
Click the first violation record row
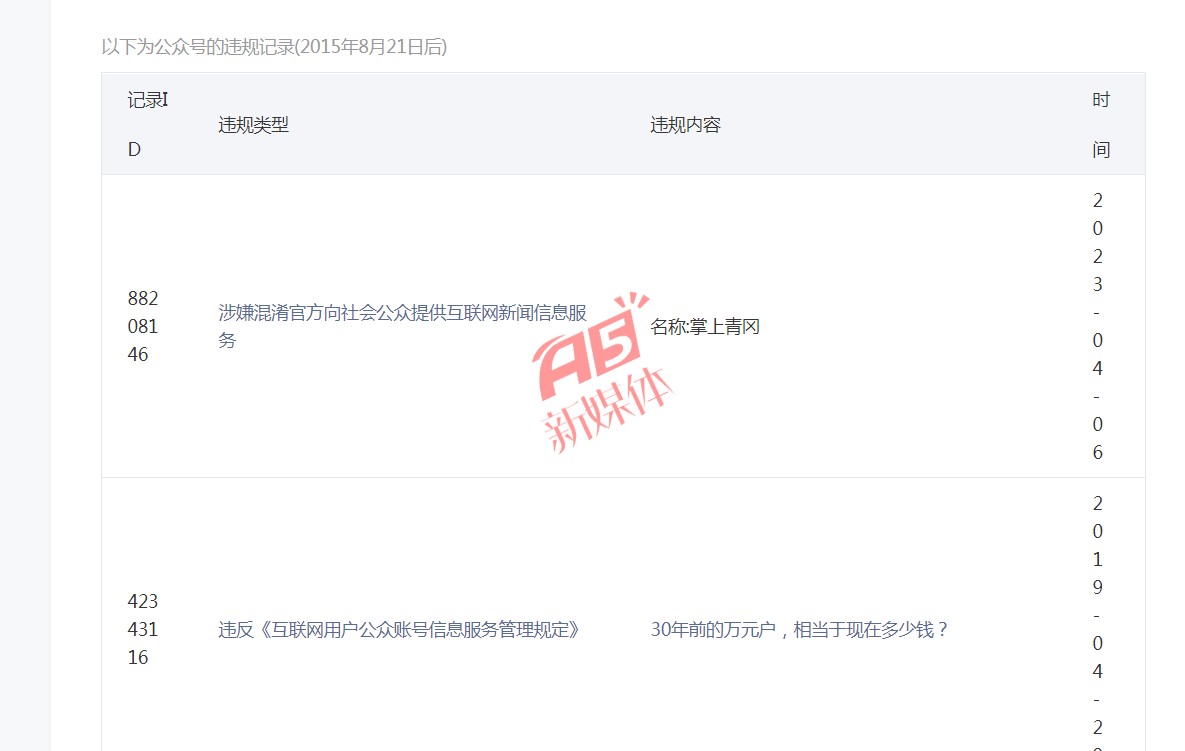point(623,326)
